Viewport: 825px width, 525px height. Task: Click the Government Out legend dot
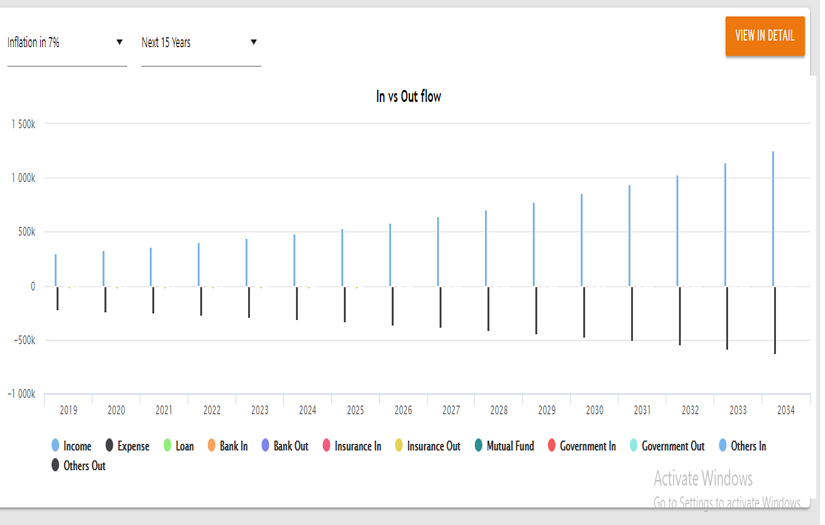(x=634, y=446)
